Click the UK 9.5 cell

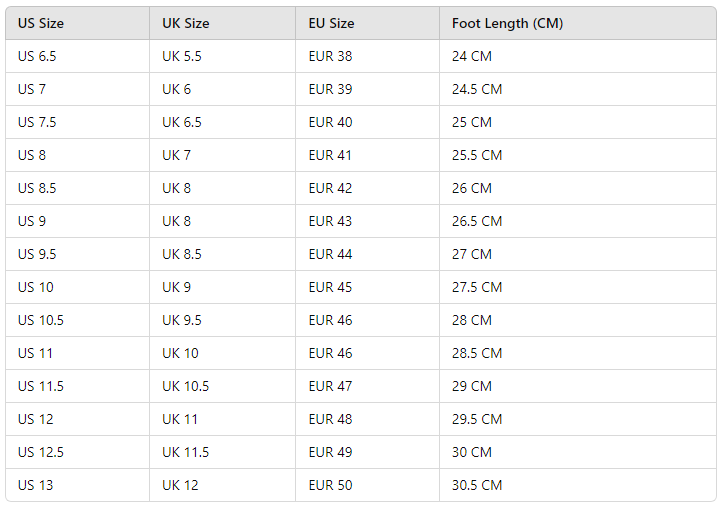point(182,320)
